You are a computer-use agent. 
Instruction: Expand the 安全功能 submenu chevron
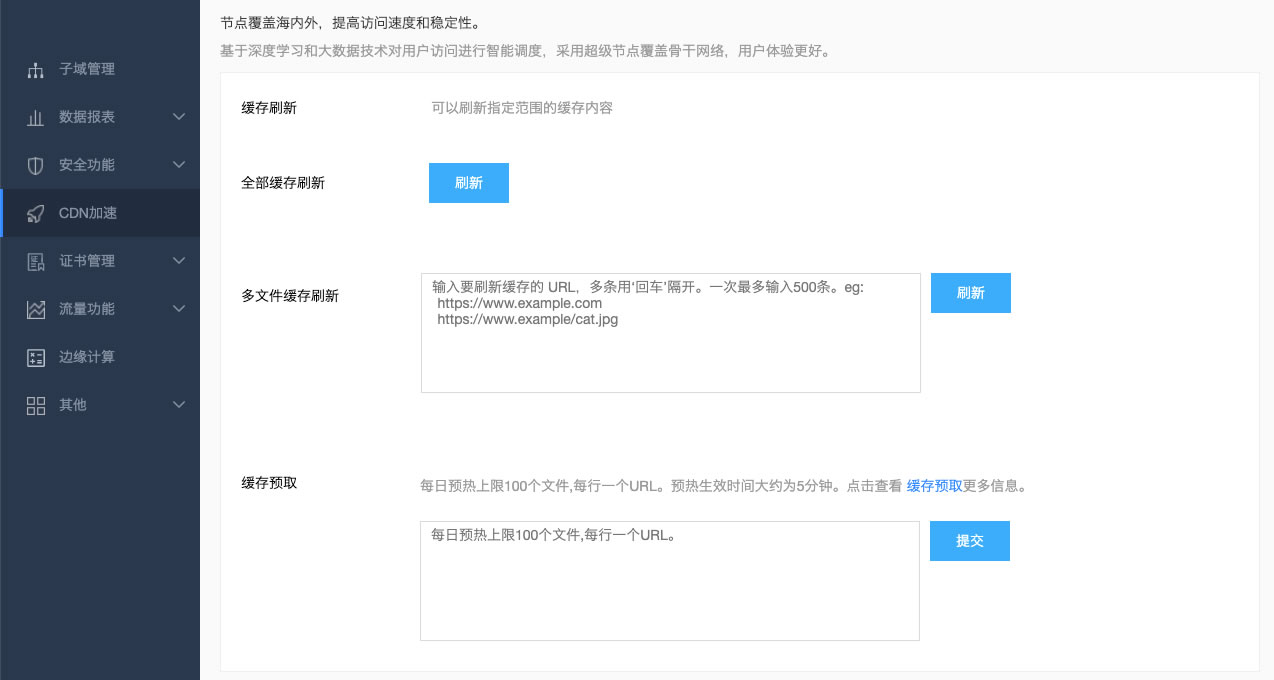[x=179, y=165]
